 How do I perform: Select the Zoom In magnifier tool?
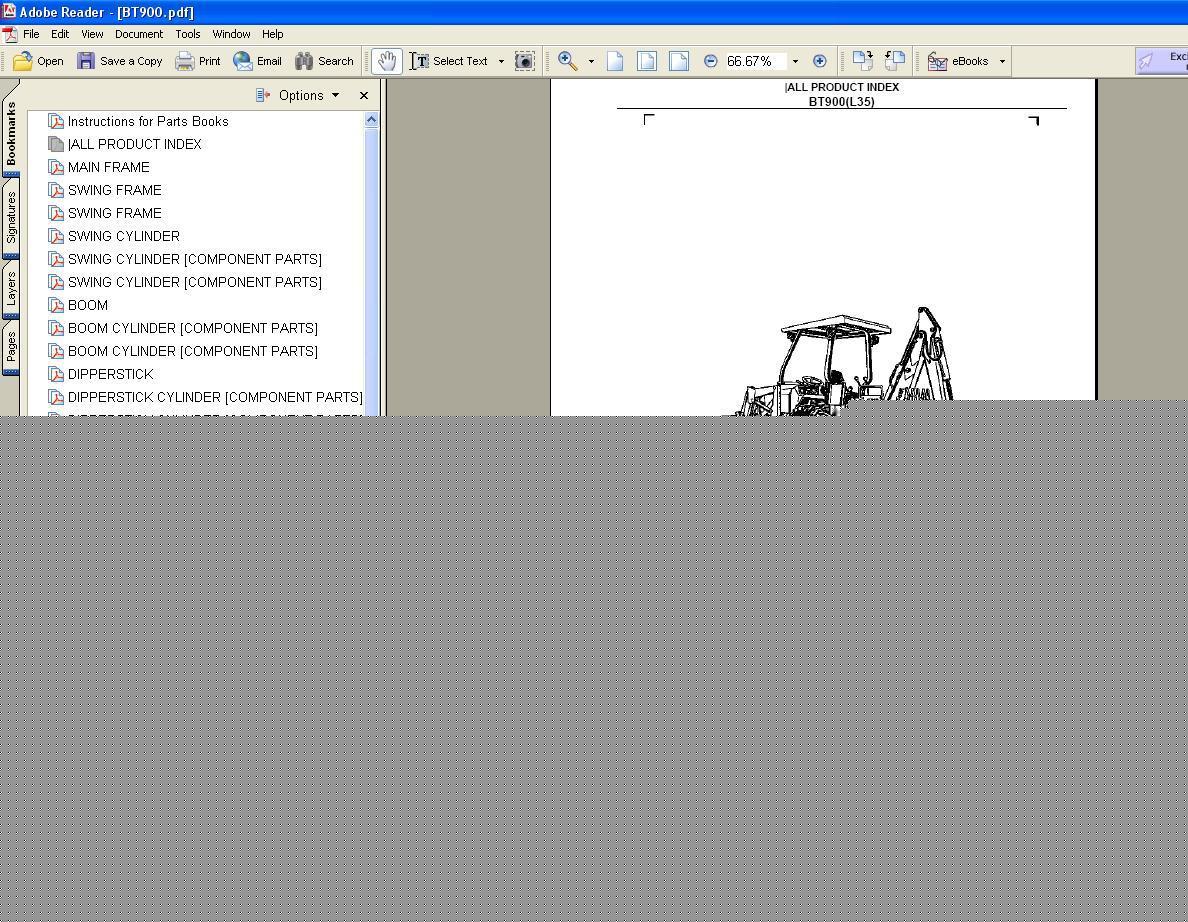[x=567, y=61]
